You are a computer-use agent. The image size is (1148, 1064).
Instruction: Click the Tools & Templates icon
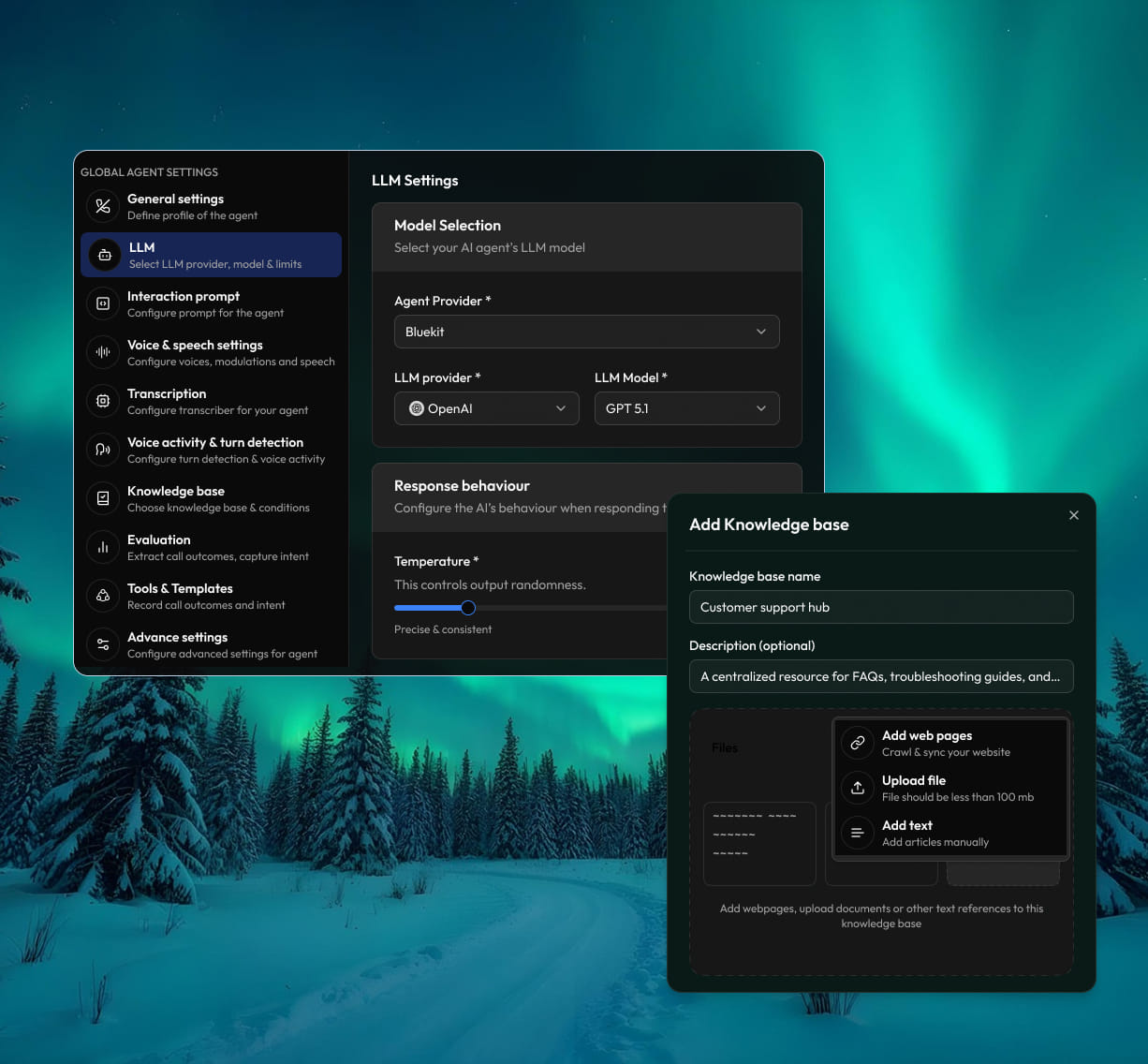[103, 596]
